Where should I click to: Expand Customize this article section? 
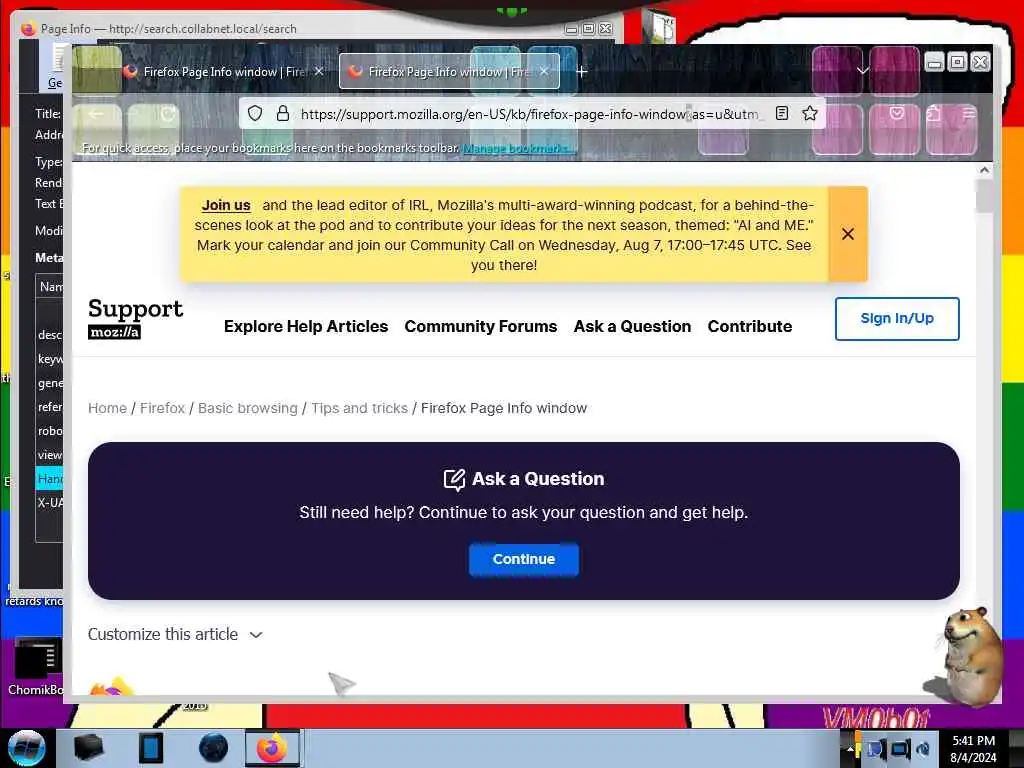175,634
